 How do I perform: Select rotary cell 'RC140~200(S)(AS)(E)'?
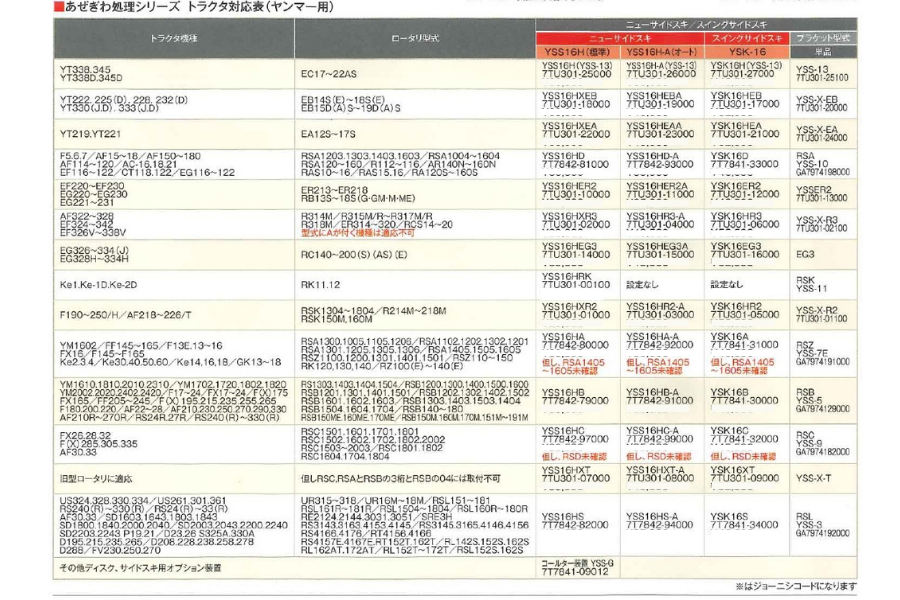(354, 254)
